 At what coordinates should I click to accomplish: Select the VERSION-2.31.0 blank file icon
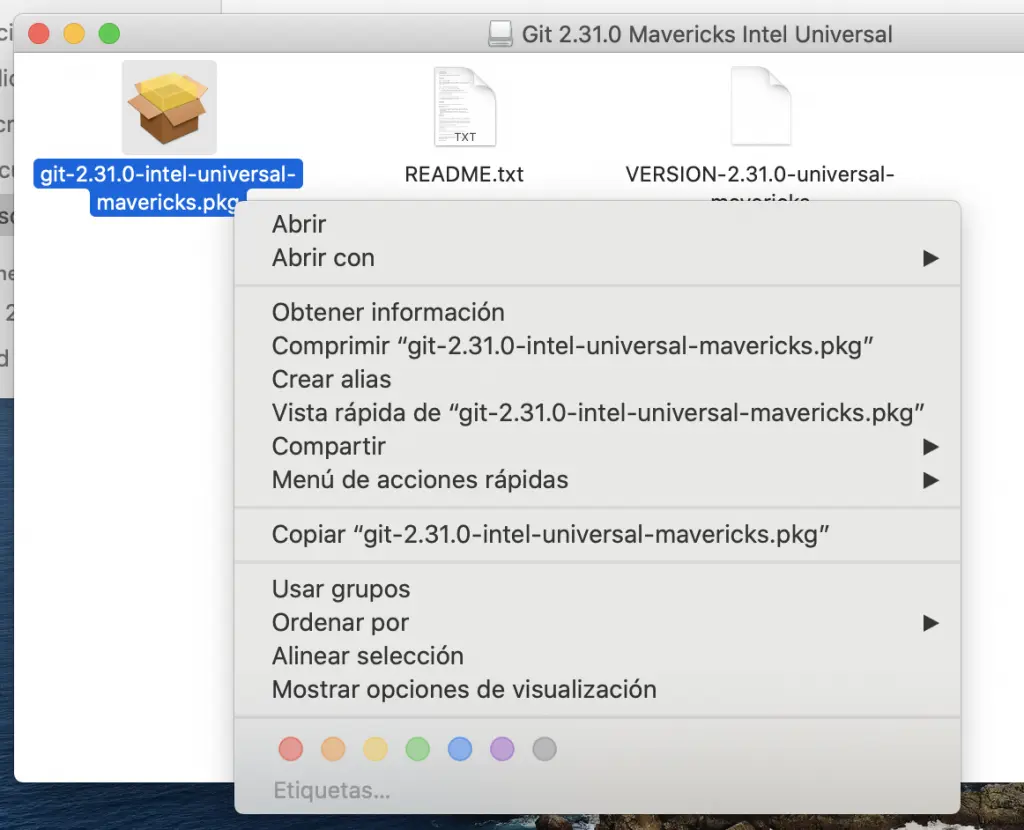[761, 106]
